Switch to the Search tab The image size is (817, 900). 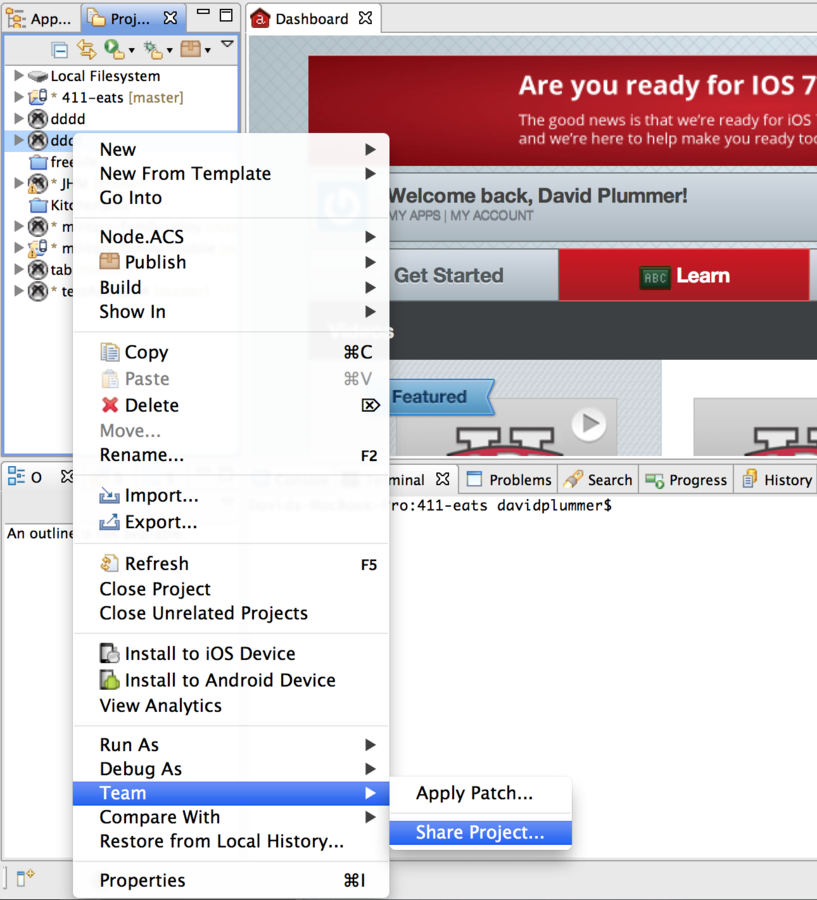[598, 479]
